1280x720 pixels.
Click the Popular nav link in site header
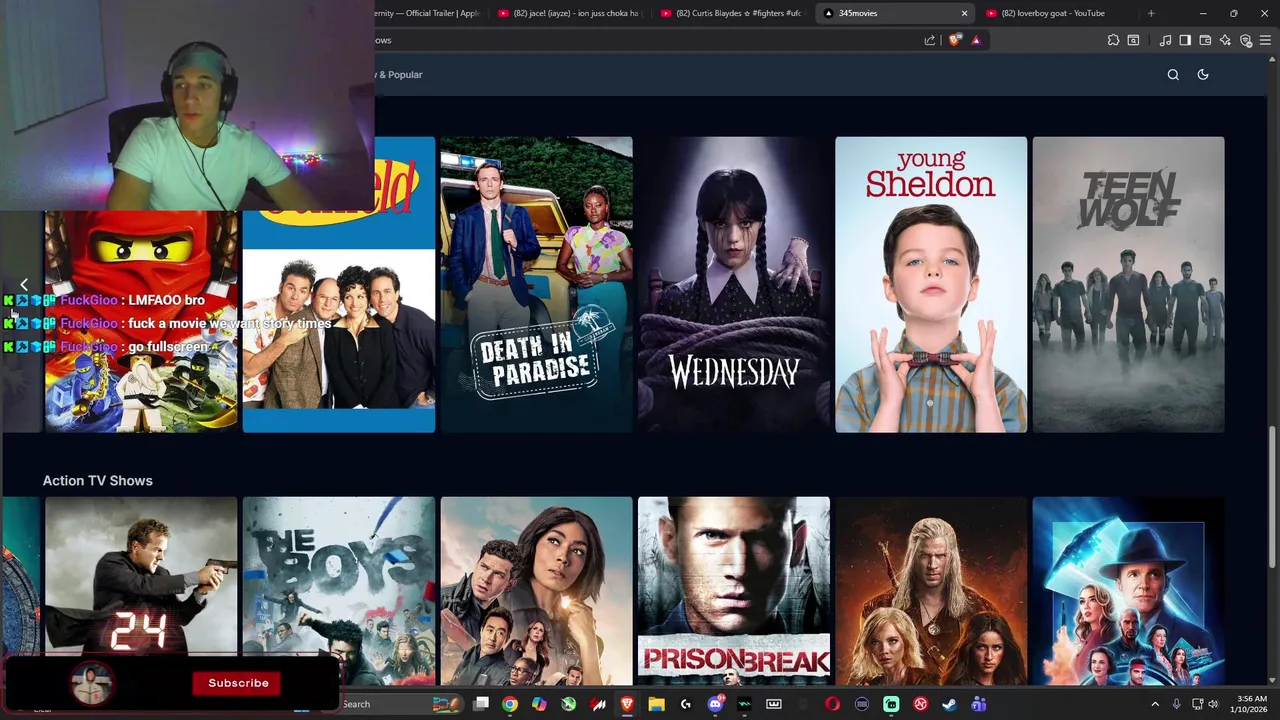coord(399,74)
